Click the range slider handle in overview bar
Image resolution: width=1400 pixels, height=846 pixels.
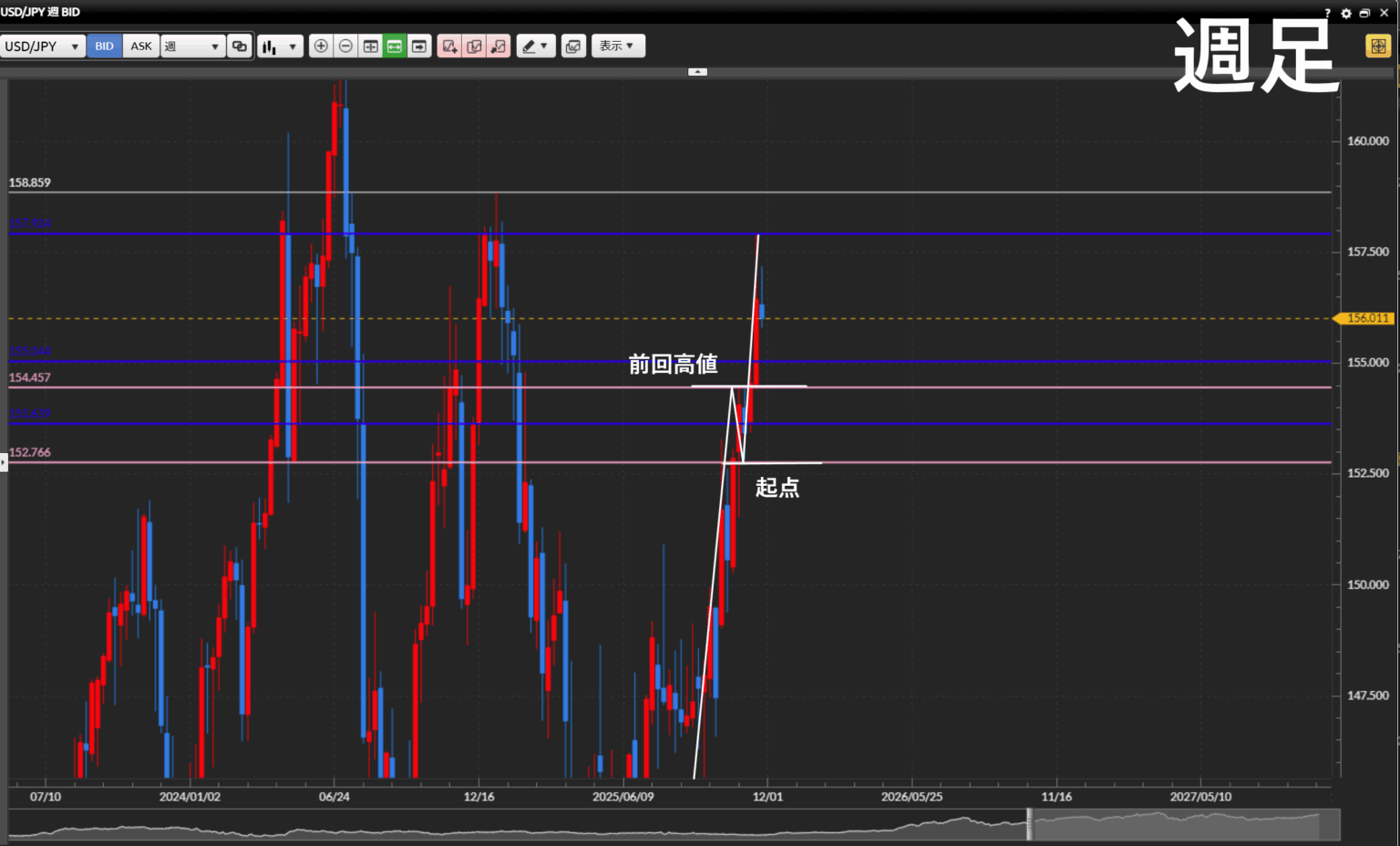(1030, 825)
